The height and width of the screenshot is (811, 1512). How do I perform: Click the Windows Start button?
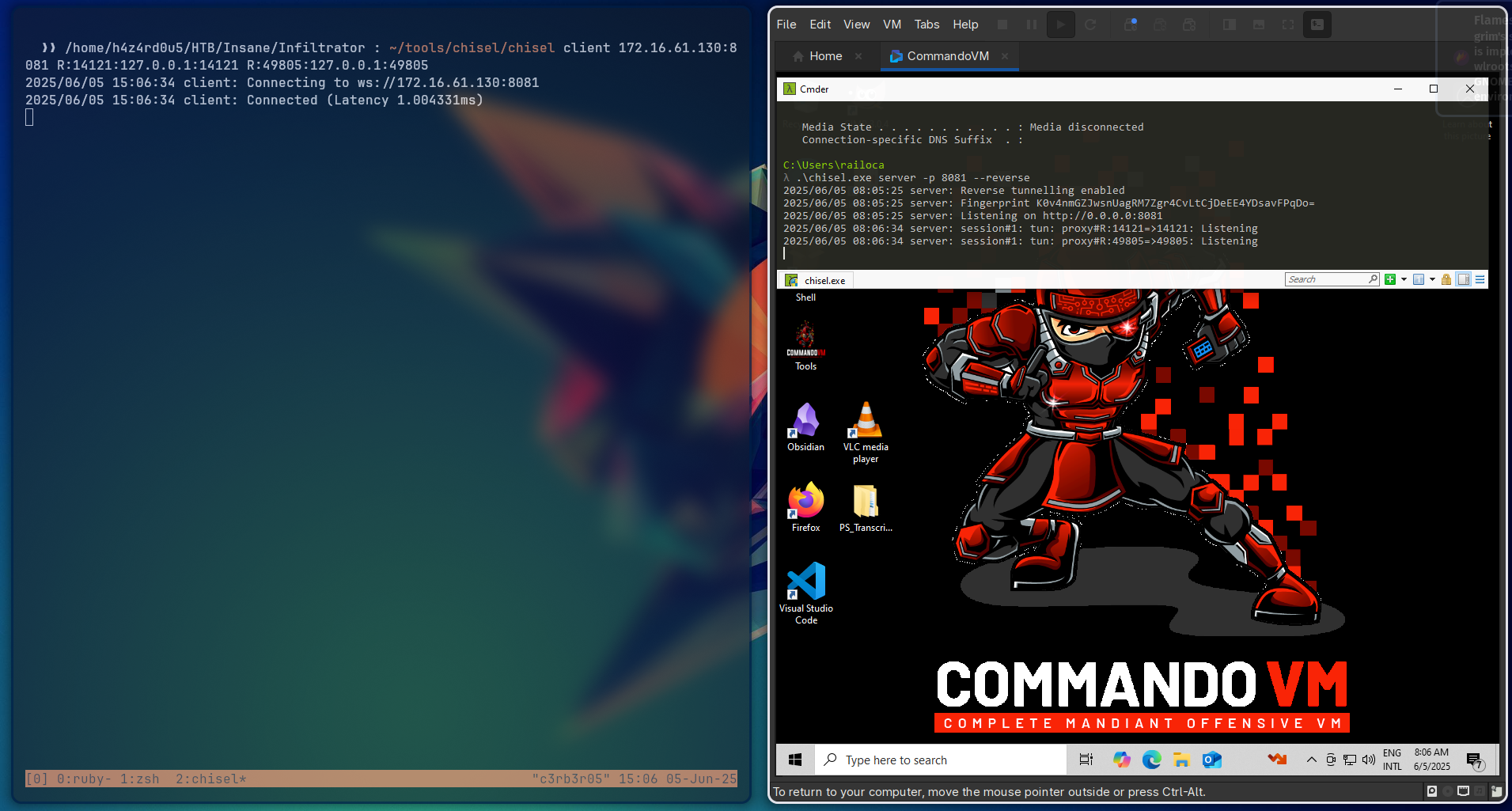coord(795,760)
